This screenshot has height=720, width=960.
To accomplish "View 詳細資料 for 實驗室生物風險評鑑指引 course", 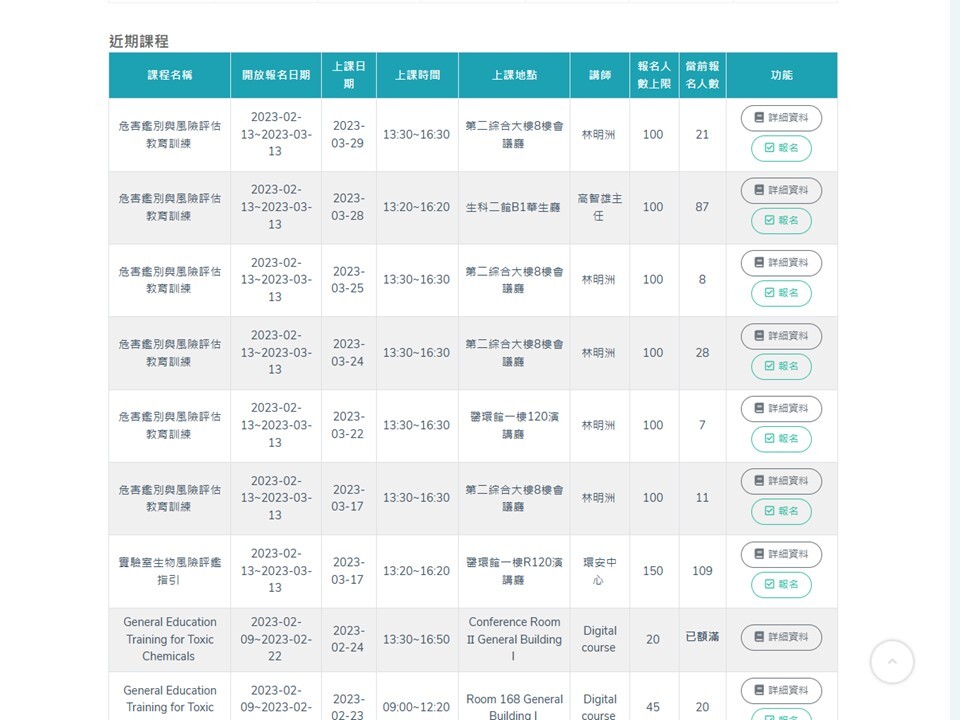I will pos(781,554).
